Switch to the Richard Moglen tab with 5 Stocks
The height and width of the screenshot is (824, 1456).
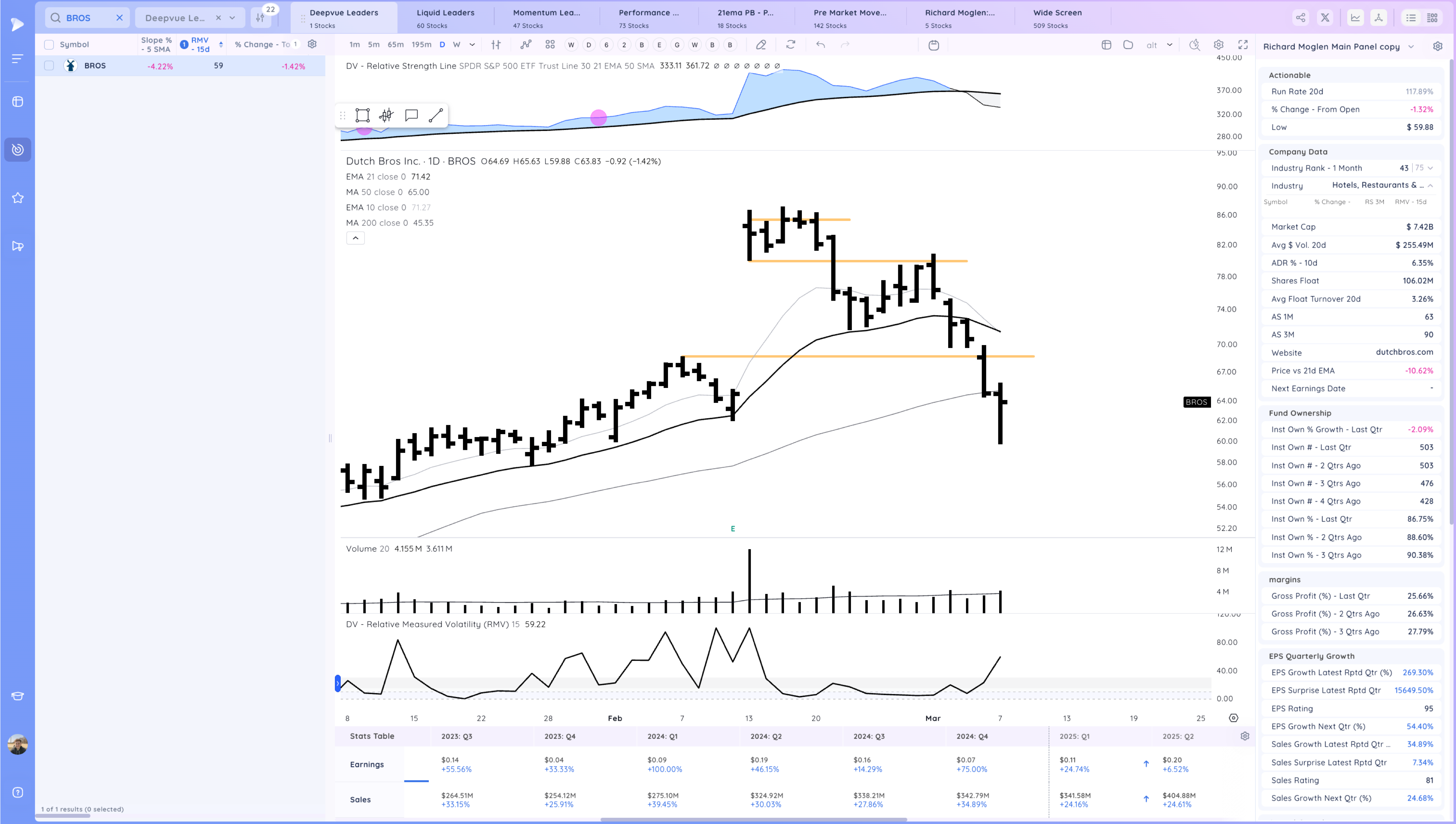pos(960,18)
